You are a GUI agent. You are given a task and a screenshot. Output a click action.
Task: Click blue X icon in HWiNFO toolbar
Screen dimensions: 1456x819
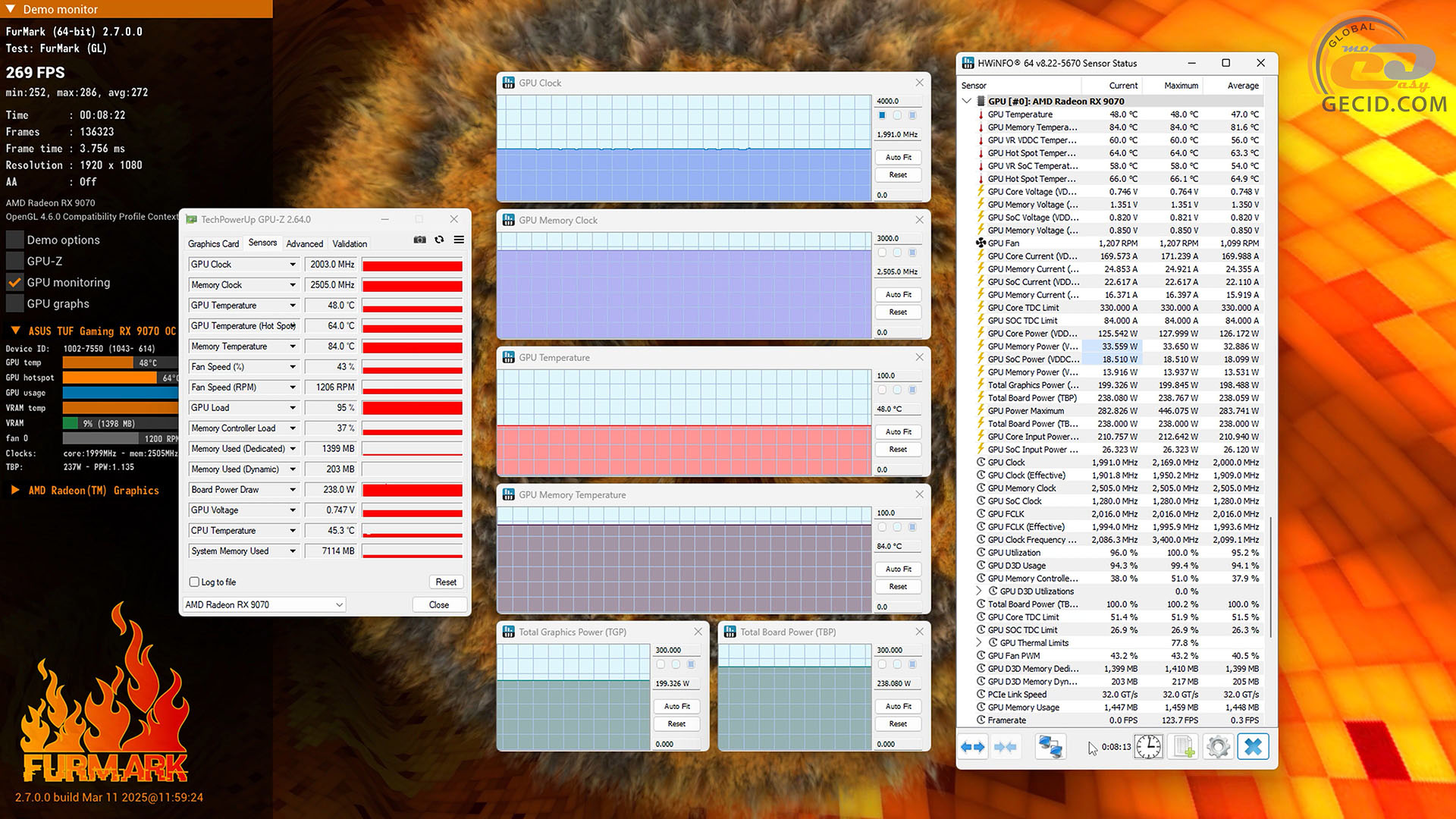pos(1253,747)
